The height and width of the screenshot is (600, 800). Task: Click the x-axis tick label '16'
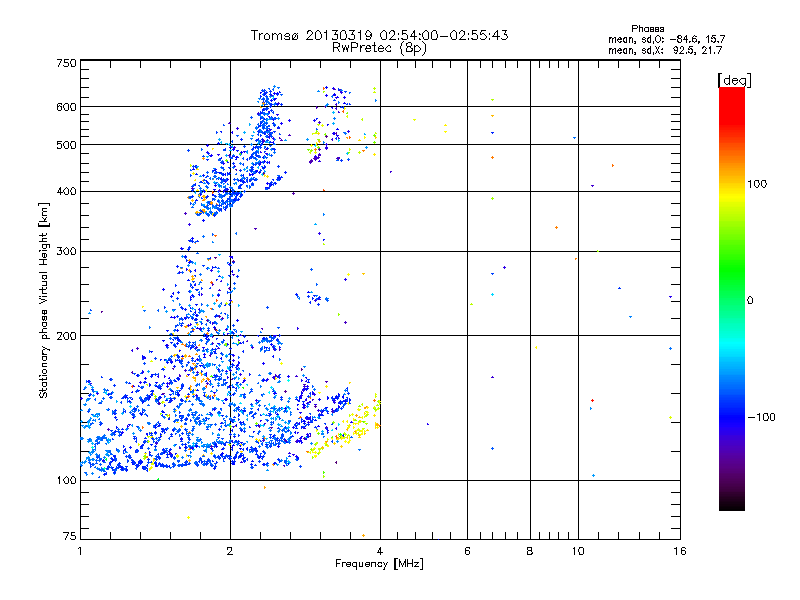click(x=680, y=551)
